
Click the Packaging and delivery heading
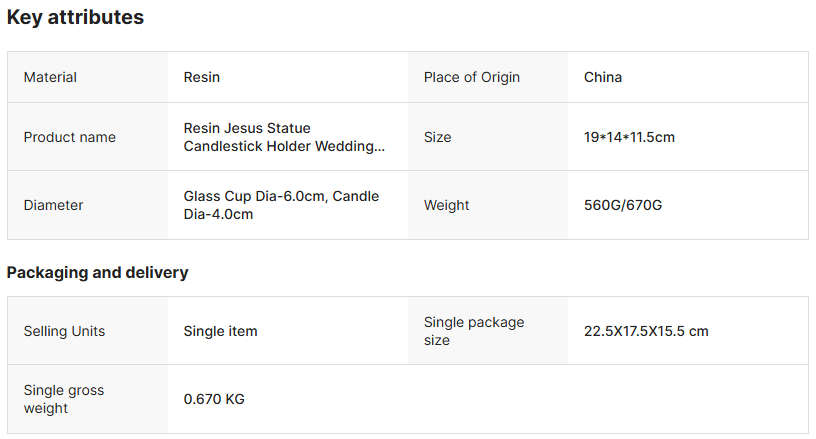[x=98, y=272]
